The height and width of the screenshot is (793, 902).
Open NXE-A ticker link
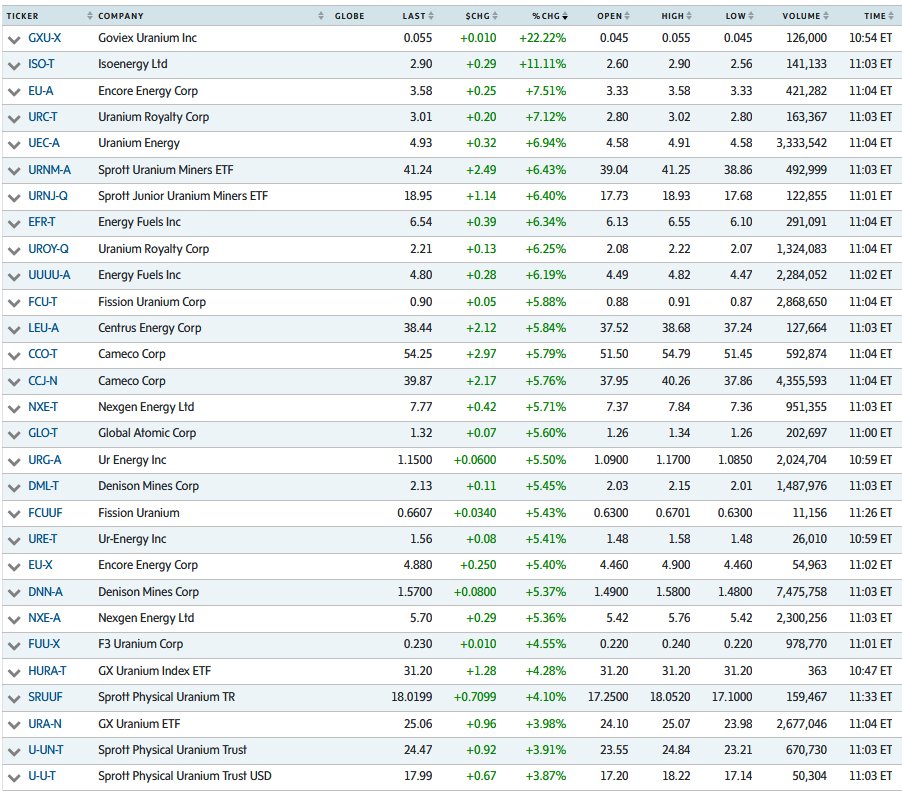point(44,618)
